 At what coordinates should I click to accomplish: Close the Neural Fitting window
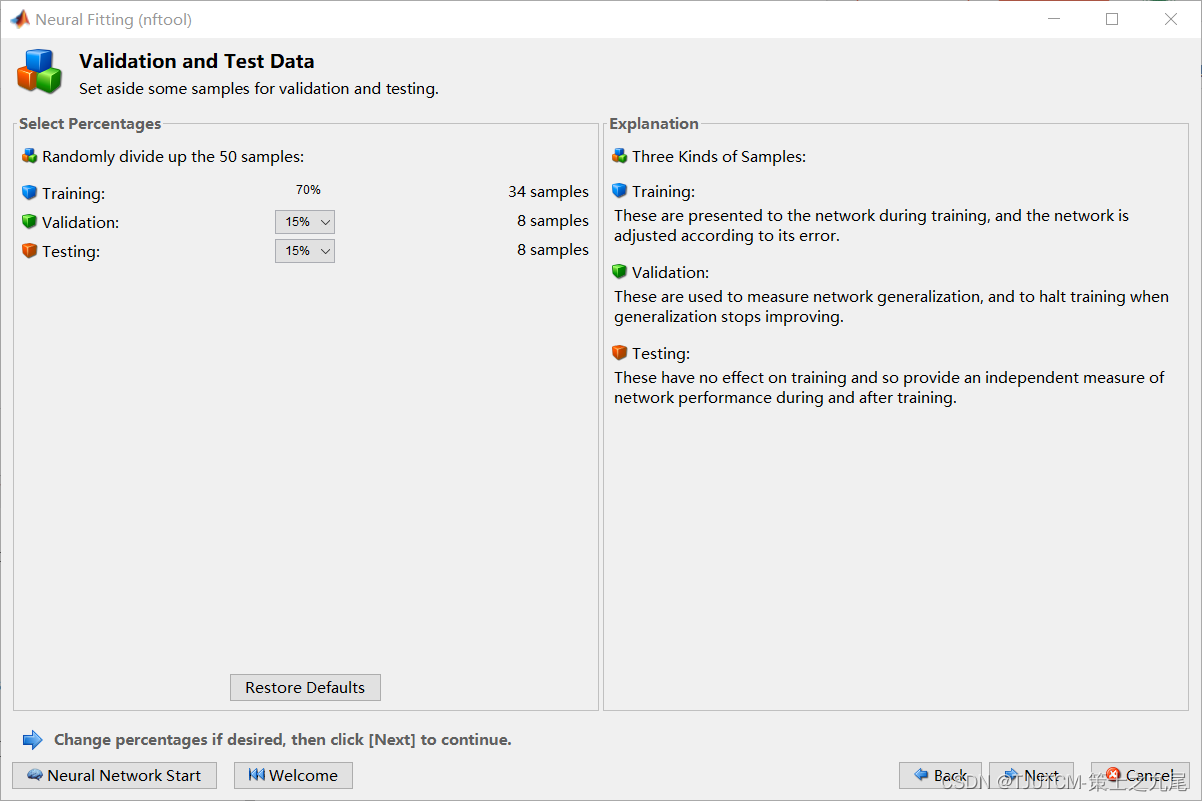1171,19
